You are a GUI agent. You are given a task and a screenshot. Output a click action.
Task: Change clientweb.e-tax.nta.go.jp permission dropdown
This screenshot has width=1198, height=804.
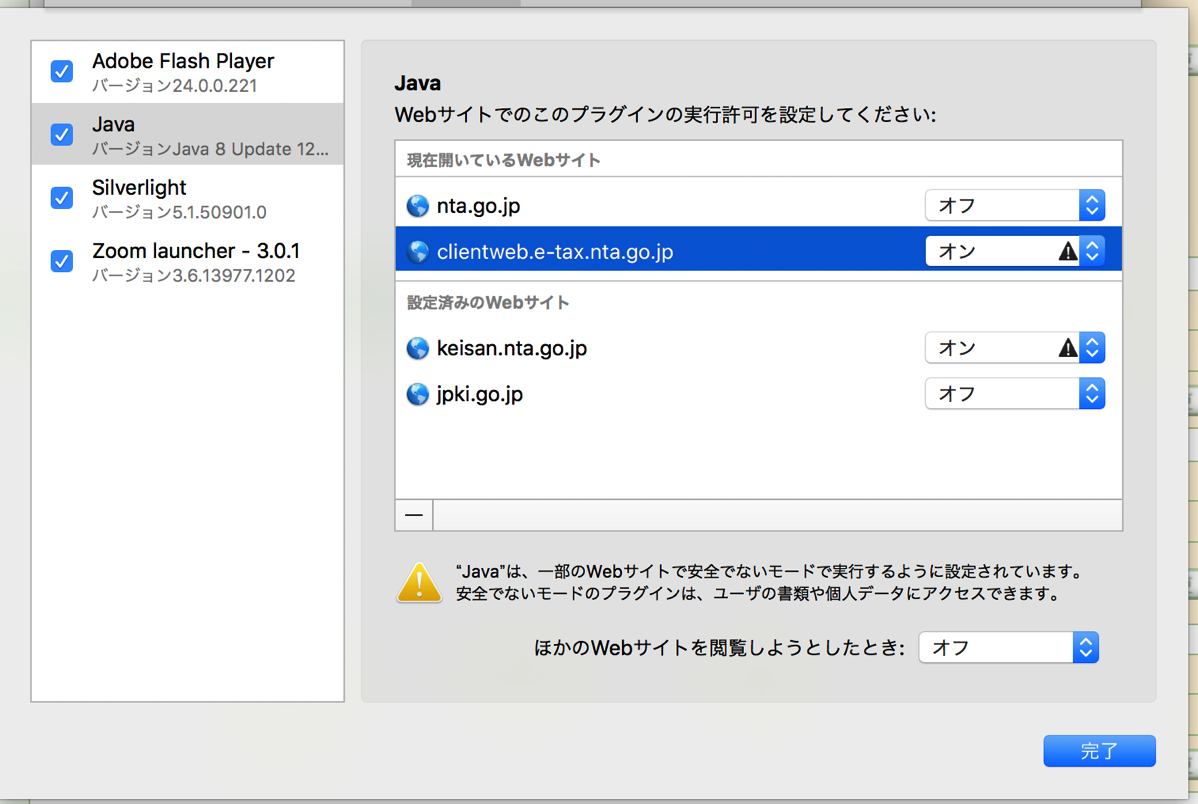(x=1015, y=251)
